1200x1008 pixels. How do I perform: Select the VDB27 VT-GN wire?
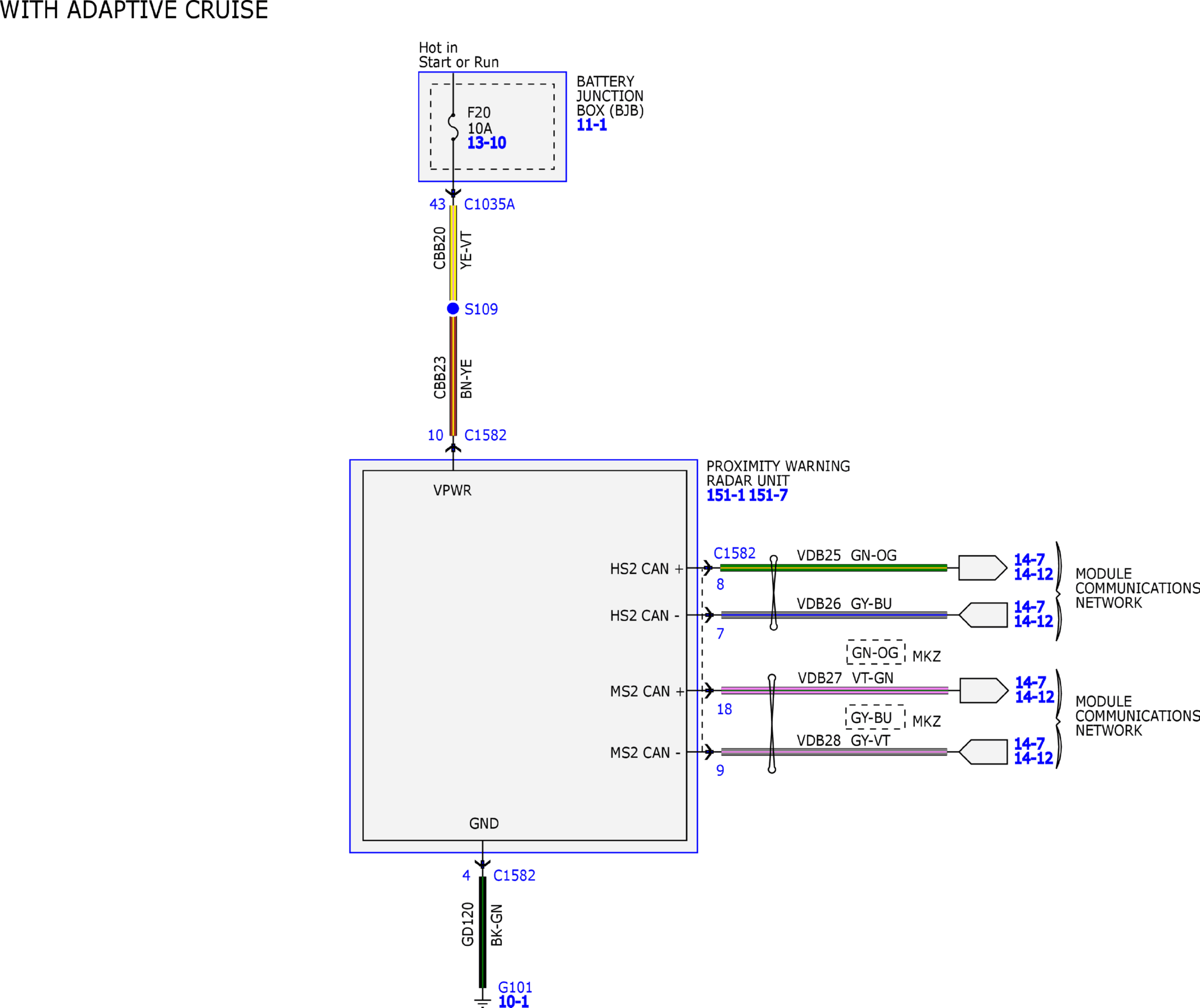coord(835,691)
